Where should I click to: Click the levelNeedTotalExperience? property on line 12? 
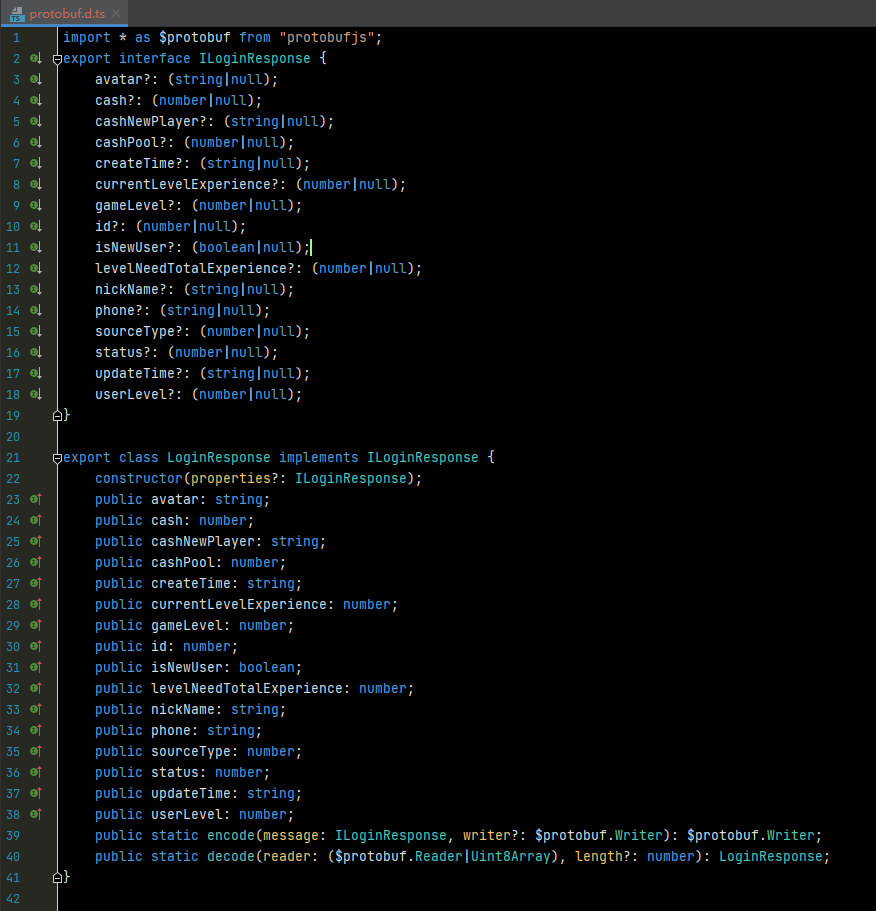(x=195, y=268)
